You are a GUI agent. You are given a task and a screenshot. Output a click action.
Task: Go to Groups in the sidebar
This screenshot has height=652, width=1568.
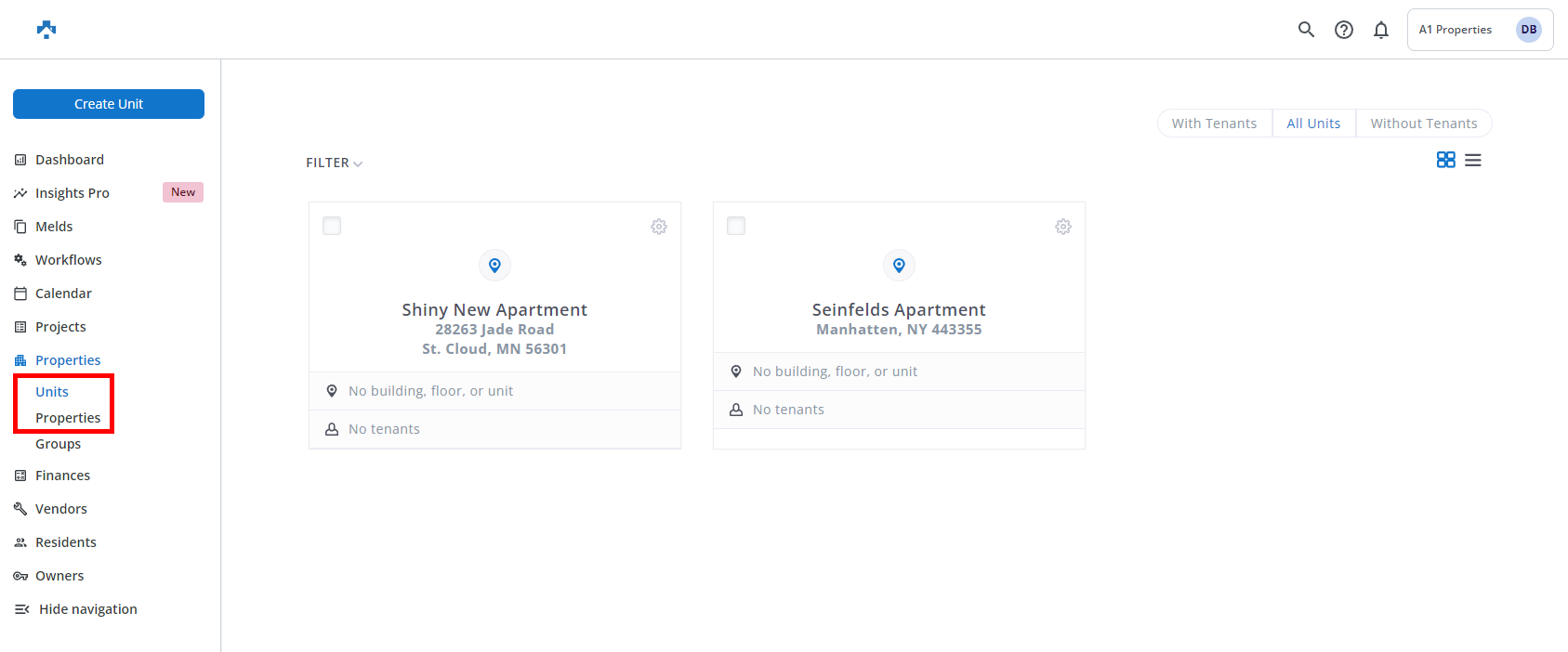[58, 444]
